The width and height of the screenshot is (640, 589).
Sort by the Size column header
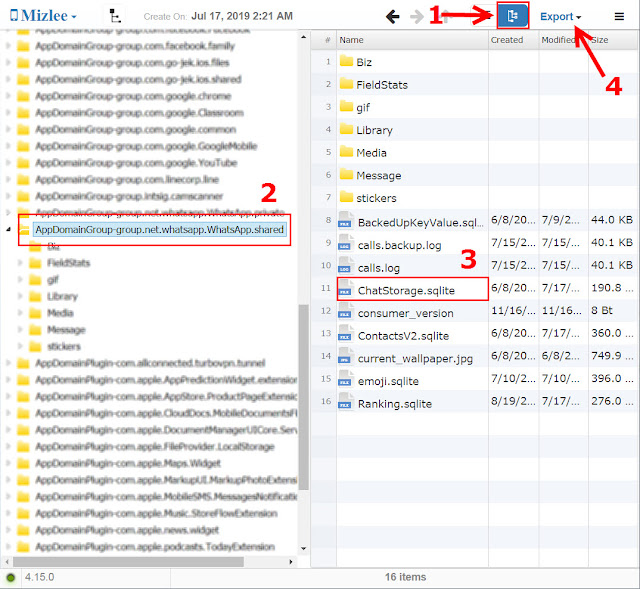[x=613, y=40]
